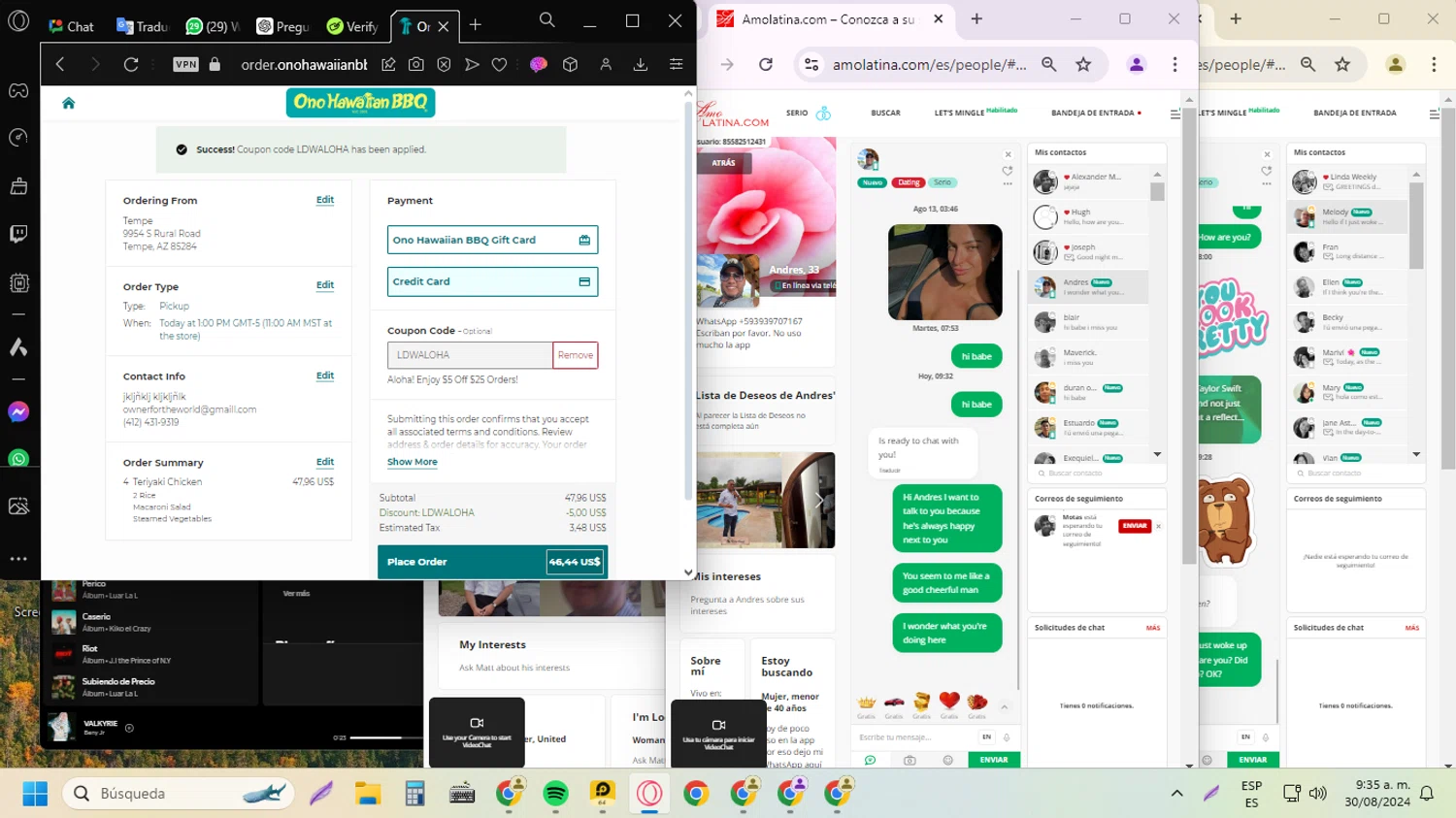This screenshot has width=1456, height=818.
Task: Add page to bookmarks with heart icon
Action: [x=499, y=64]
